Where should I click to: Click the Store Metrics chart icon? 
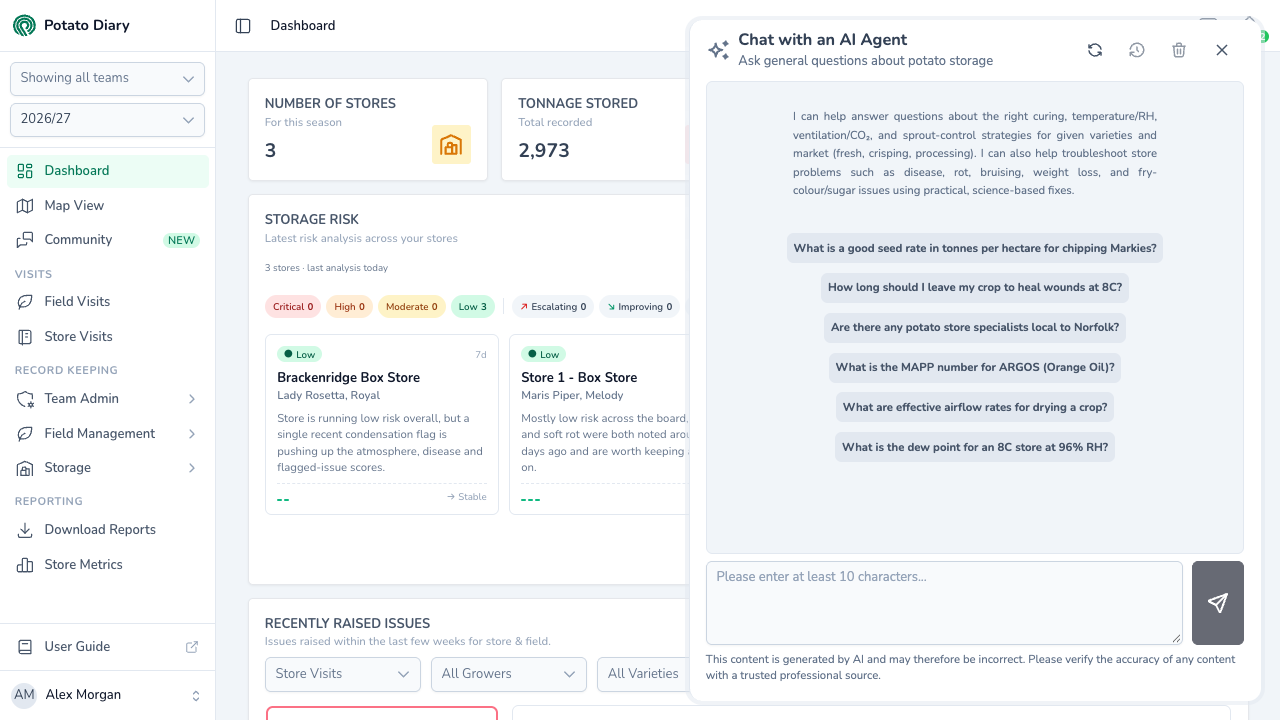(x=25, y=565)
